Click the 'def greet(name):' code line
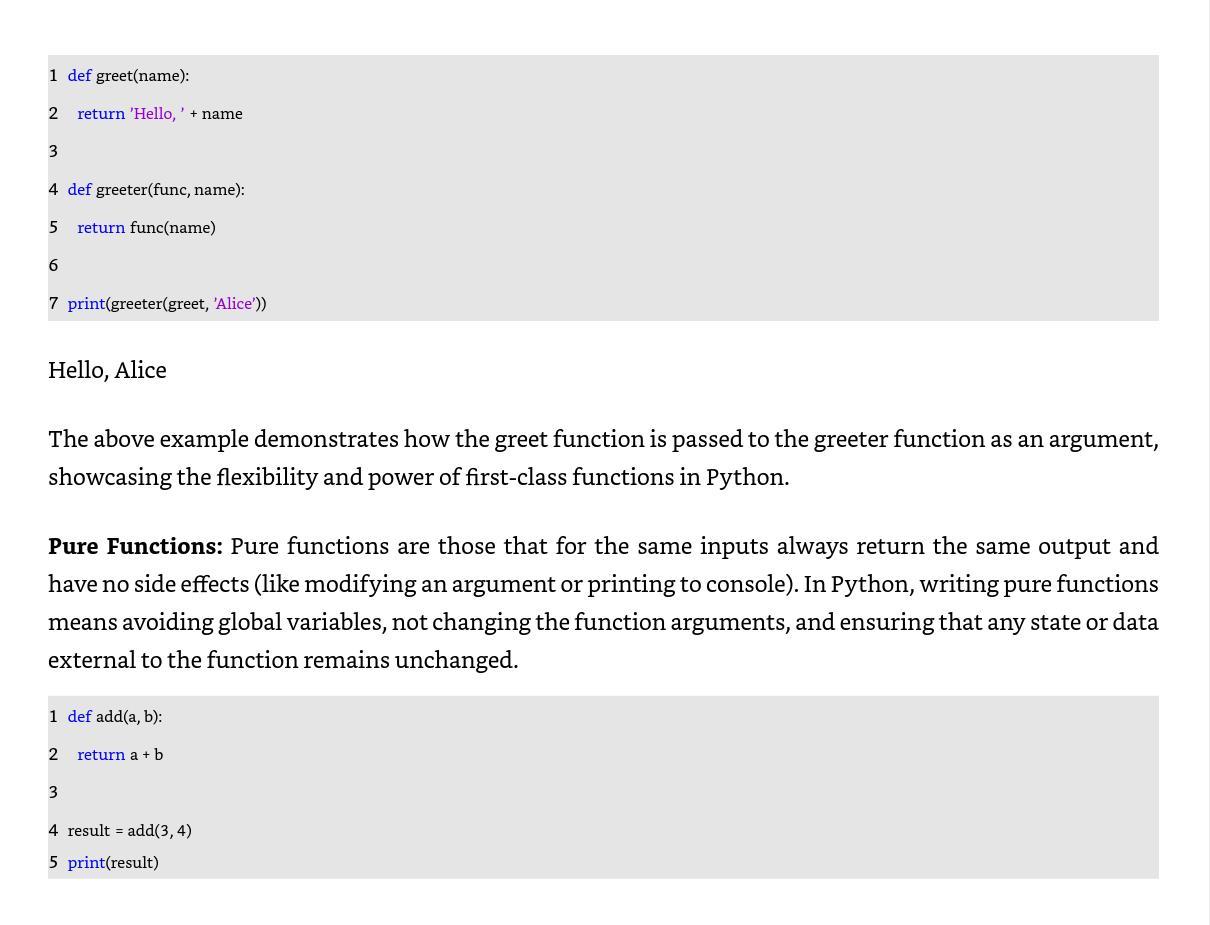Viewport: 1210px width, 925px height. coord(128,76)
